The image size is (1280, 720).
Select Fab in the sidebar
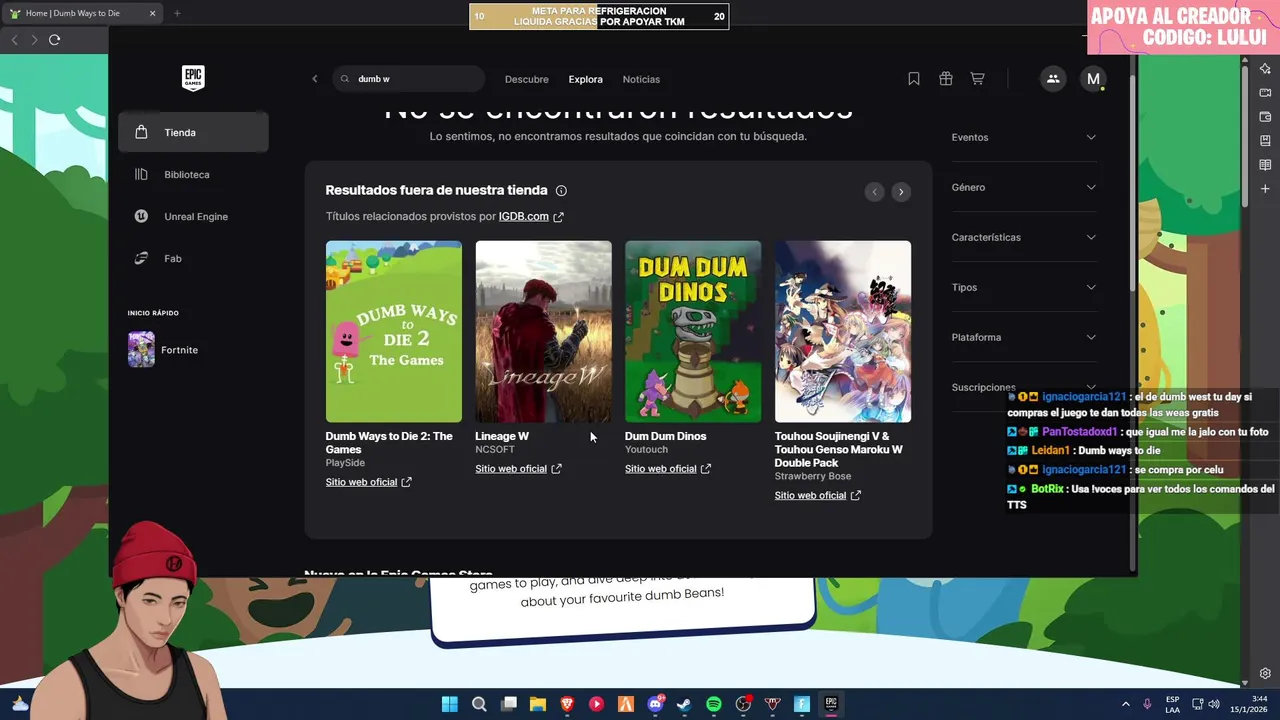tap(193, 258)
